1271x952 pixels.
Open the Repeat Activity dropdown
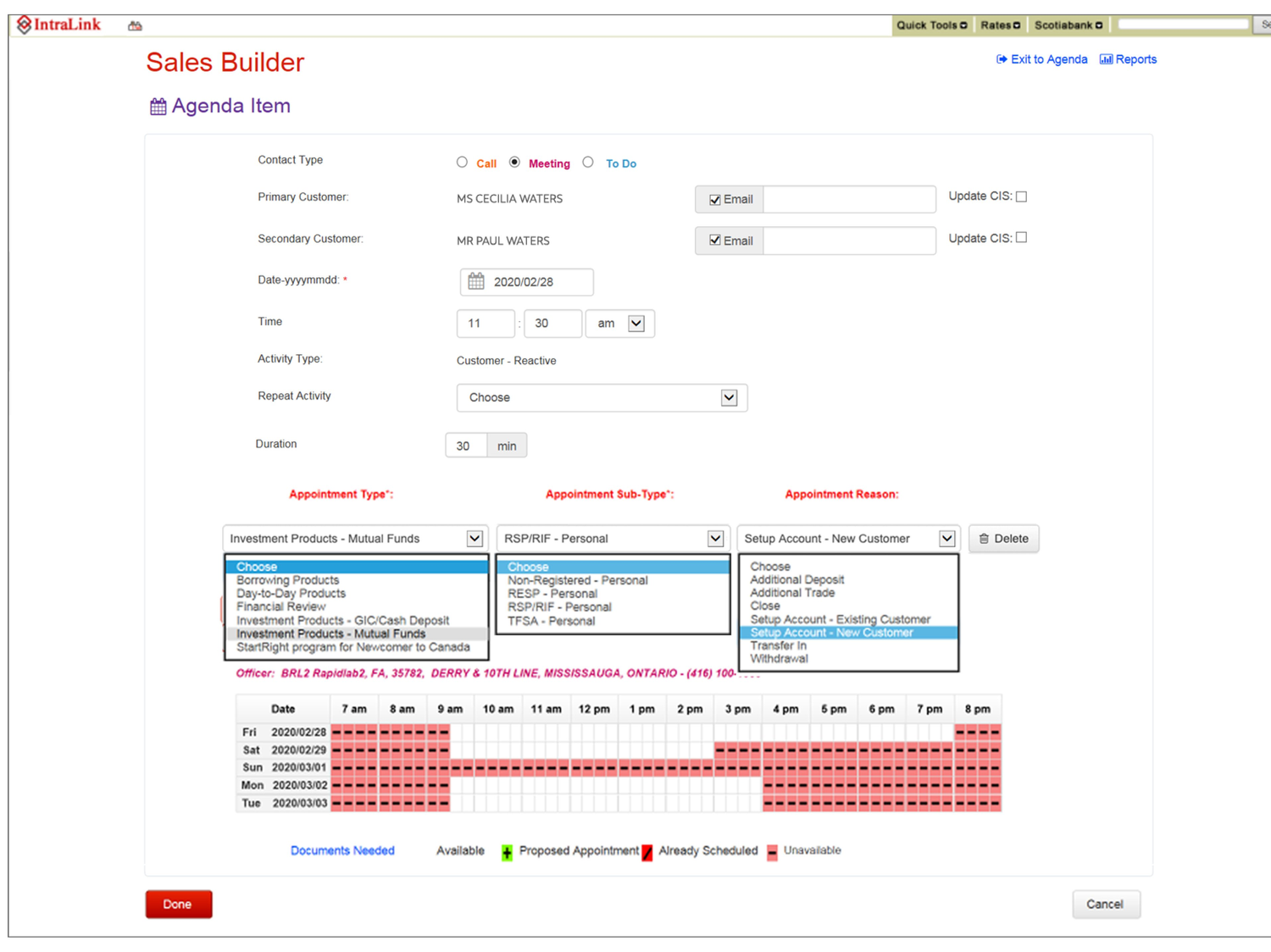[x=729, y=398]
